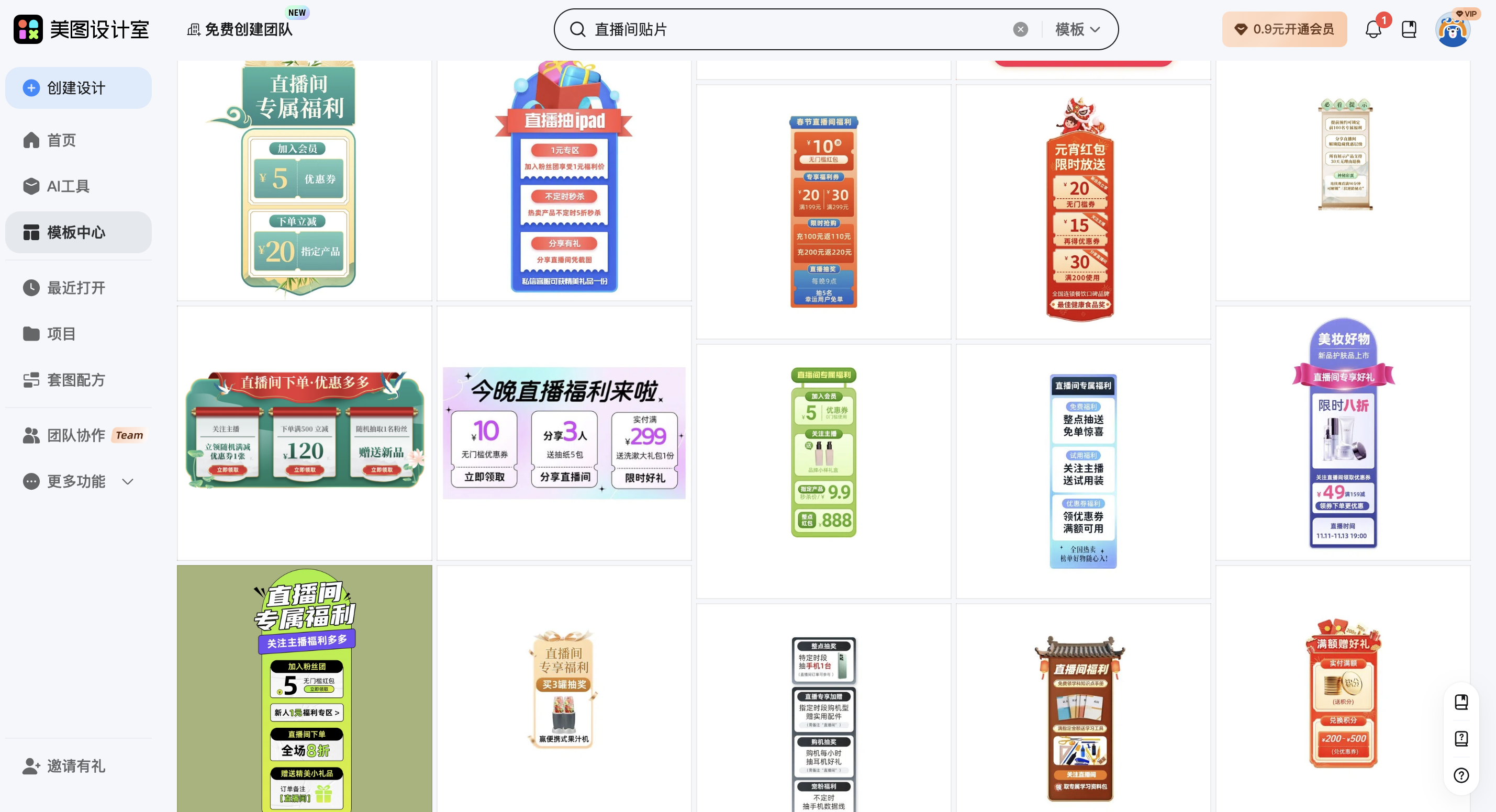Click the 创建设计 button

[79, 88]
